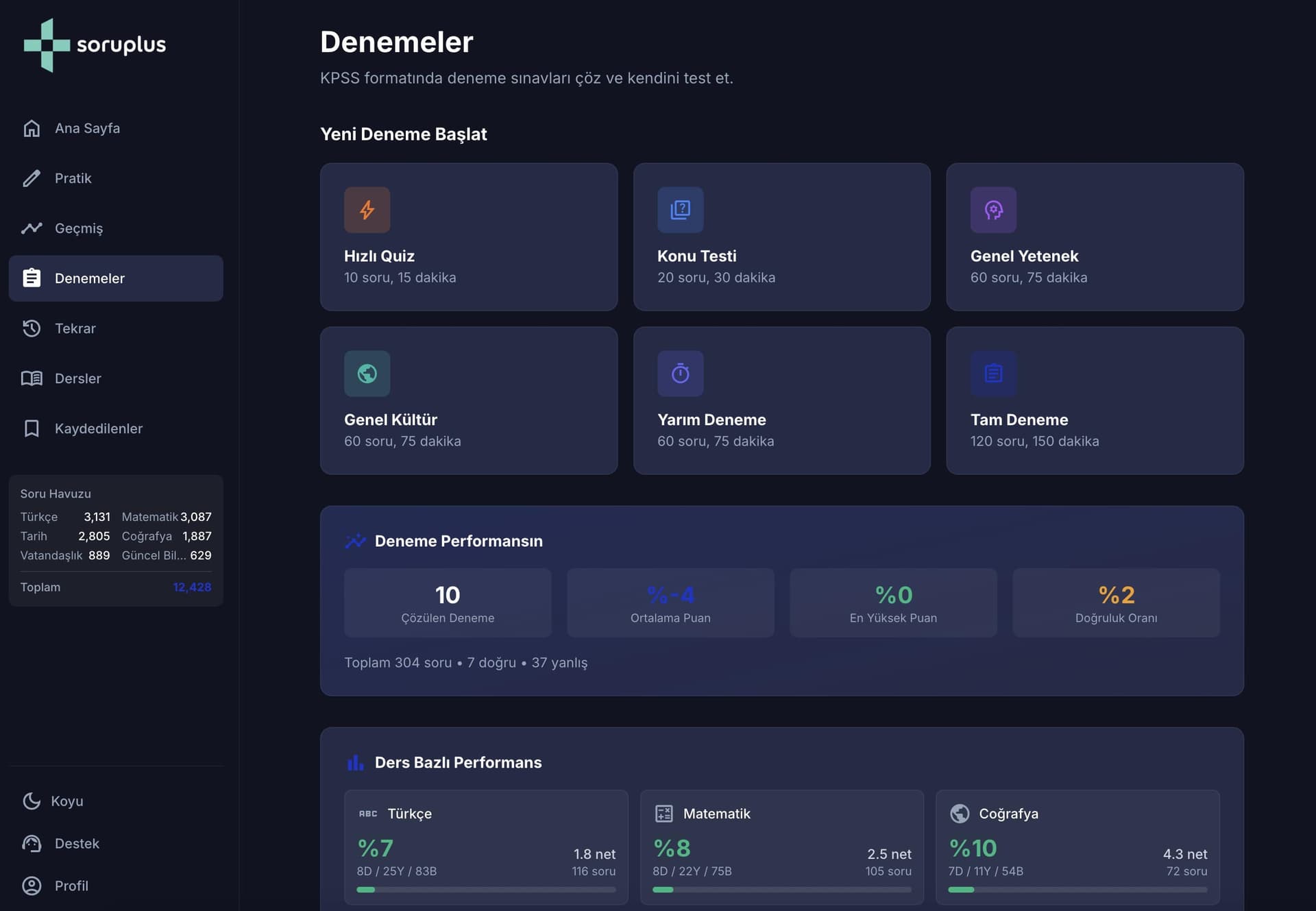Click the Konu Testi question card icon
This screenshot has width=1316, height=911.
[x=680, y=210]
